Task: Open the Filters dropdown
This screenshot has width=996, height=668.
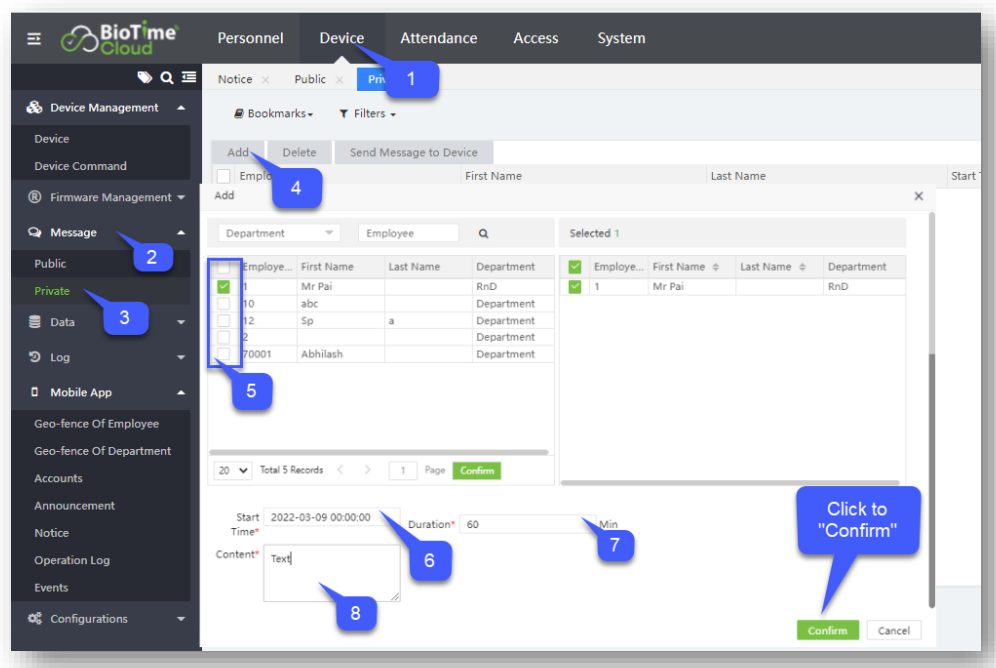Action: (367, 114)
